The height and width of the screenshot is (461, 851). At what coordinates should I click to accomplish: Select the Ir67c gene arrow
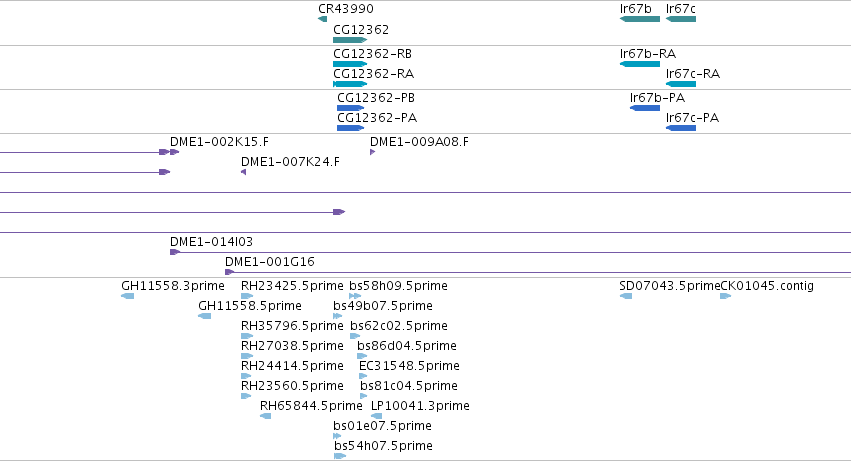pyautogui.click(x=681, y=19)
